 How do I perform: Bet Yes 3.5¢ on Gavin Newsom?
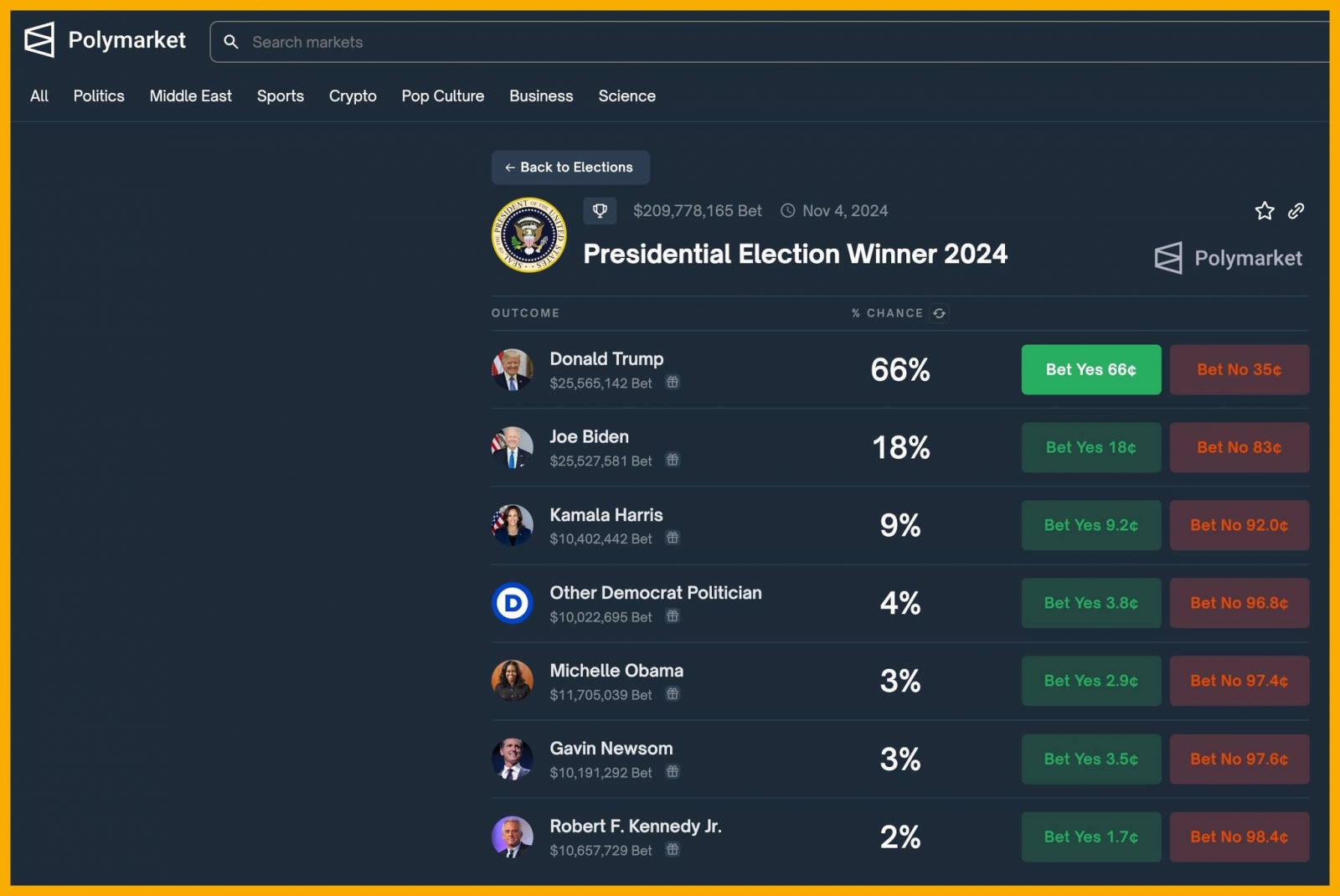(1090, 759)
